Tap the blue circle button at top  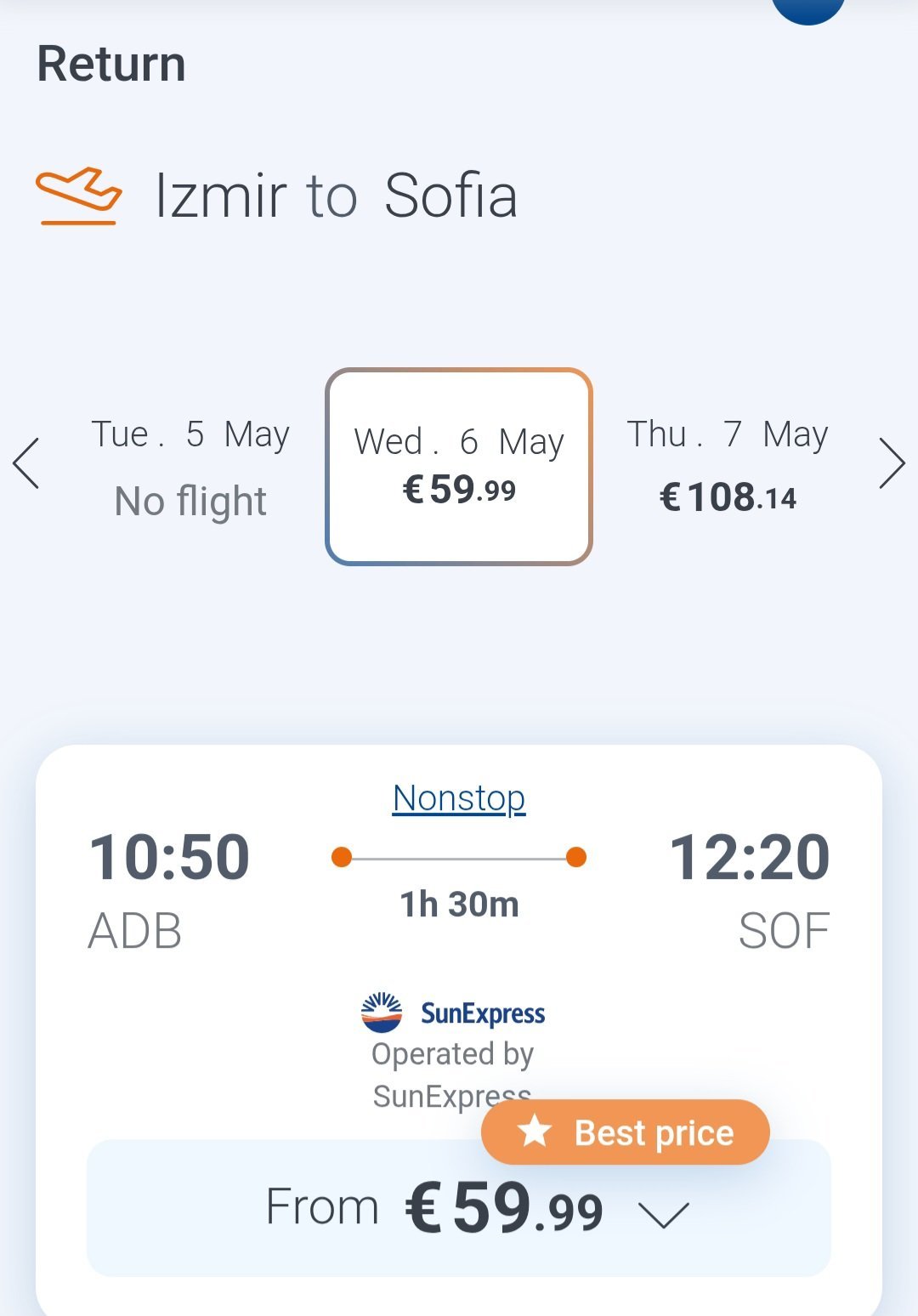point(807,7)
